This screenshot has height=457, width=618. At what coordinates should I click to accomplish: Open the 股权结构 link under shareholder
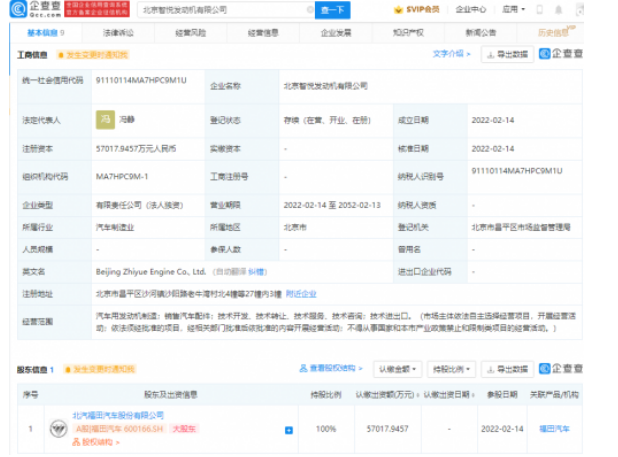click(x=96, y=442)
